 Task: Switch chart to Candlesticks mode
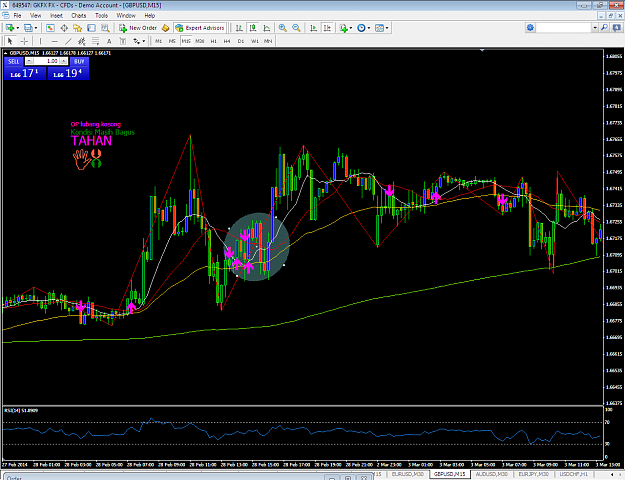tap(253, 28)
